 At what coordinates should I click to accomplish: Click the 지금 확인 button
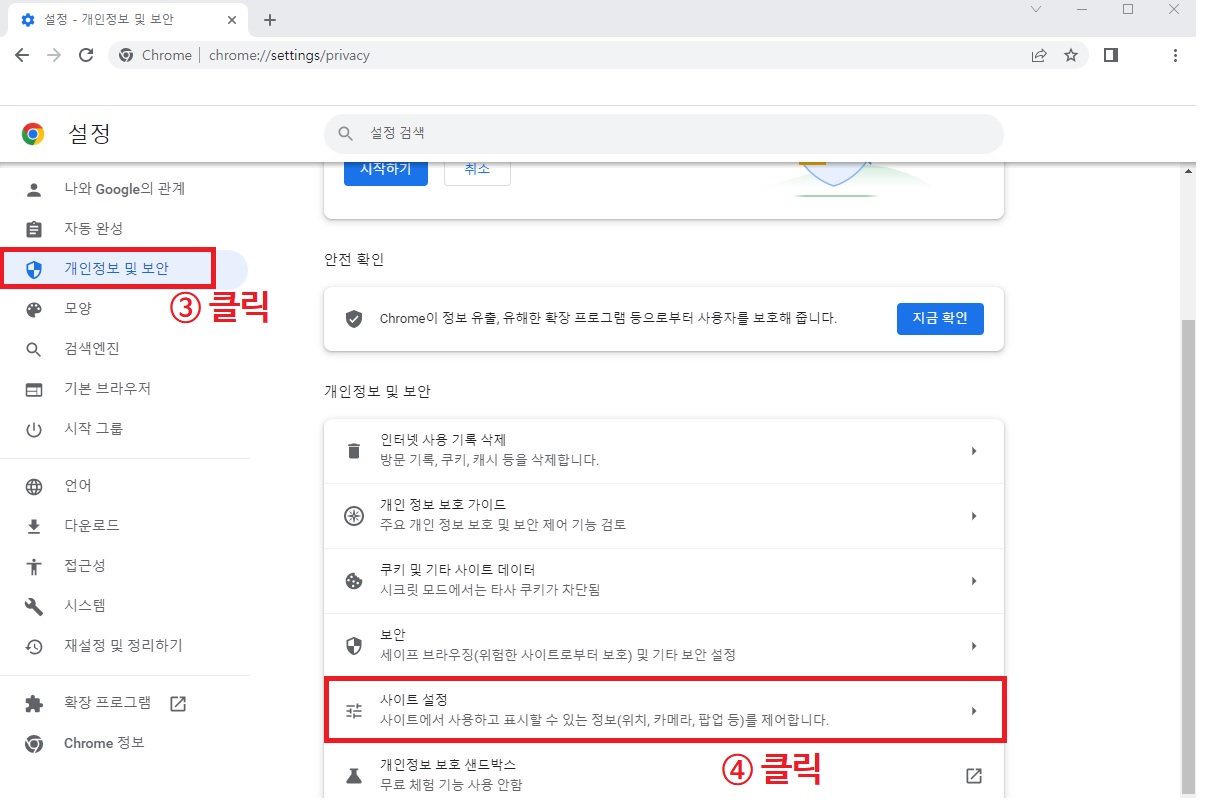click(940, 319)
